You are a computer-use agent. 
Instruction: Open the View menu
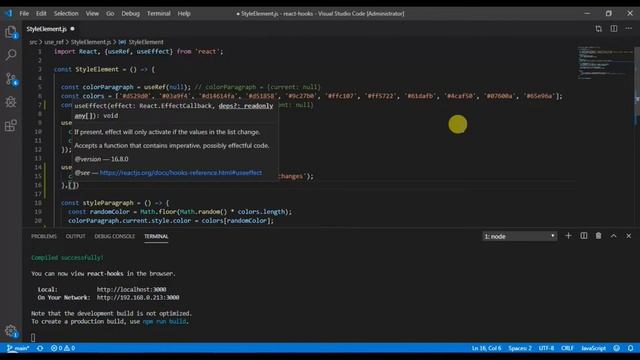tap(92, 13)
